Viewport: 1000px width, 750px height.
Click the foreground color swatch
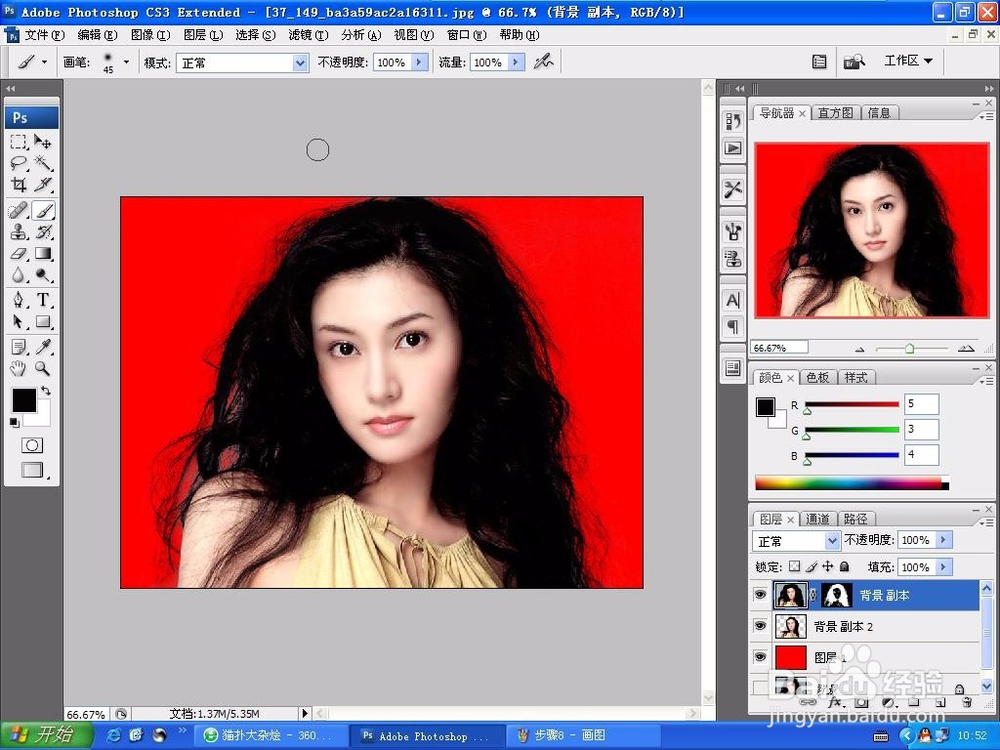23,400
